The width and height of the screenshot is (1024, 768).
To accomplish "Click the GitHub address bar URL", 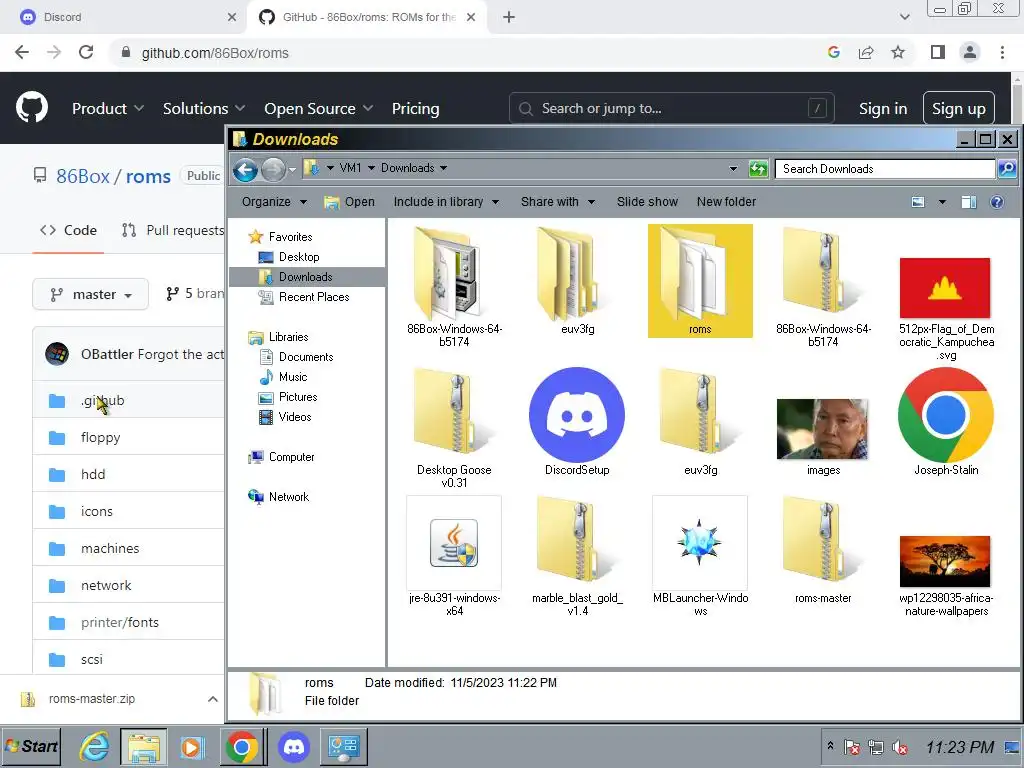I will click(215, 53).
